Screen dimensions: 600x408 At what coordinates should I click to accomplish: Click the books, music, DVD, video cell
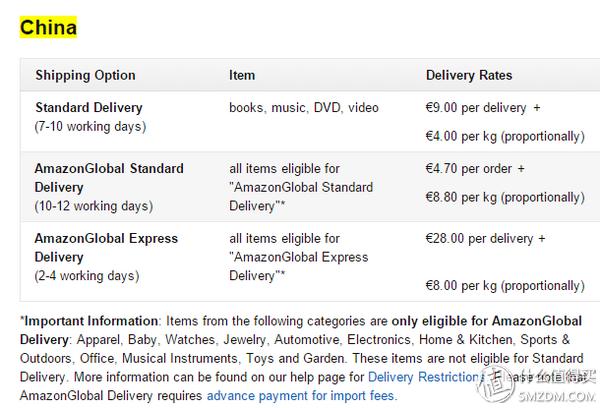(x=304, y=108)
